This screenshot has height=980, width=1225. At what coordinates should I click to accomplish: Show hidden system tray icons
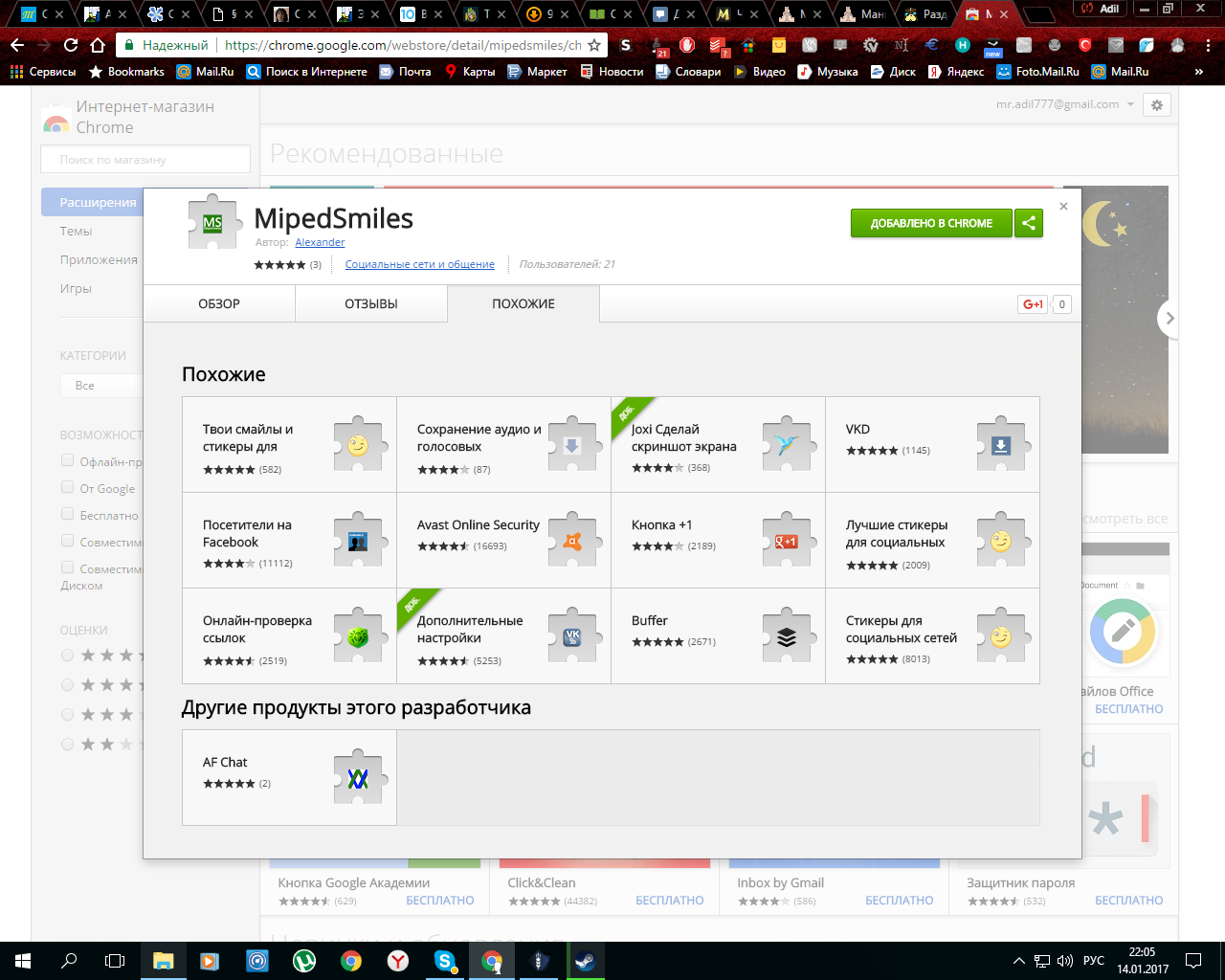(x=1018, y=961)
